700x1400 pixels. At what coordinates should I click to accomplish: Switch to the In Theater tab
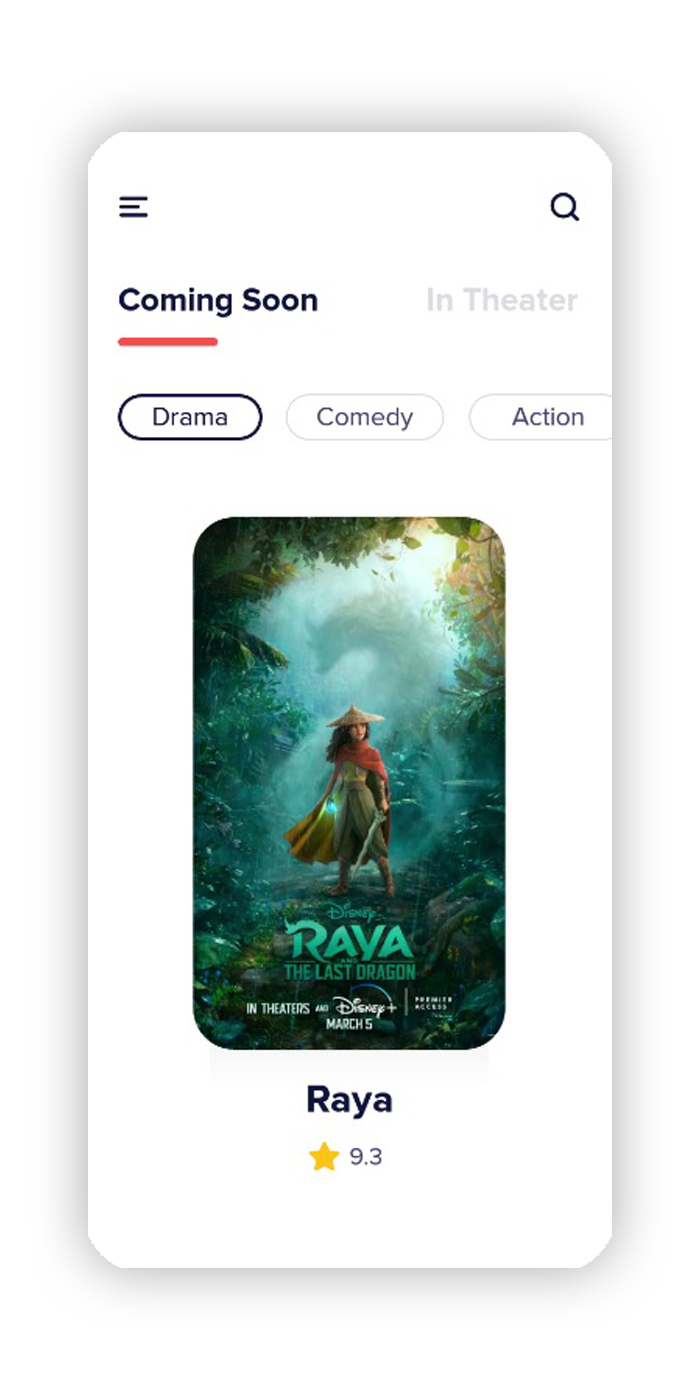(502, 300)
